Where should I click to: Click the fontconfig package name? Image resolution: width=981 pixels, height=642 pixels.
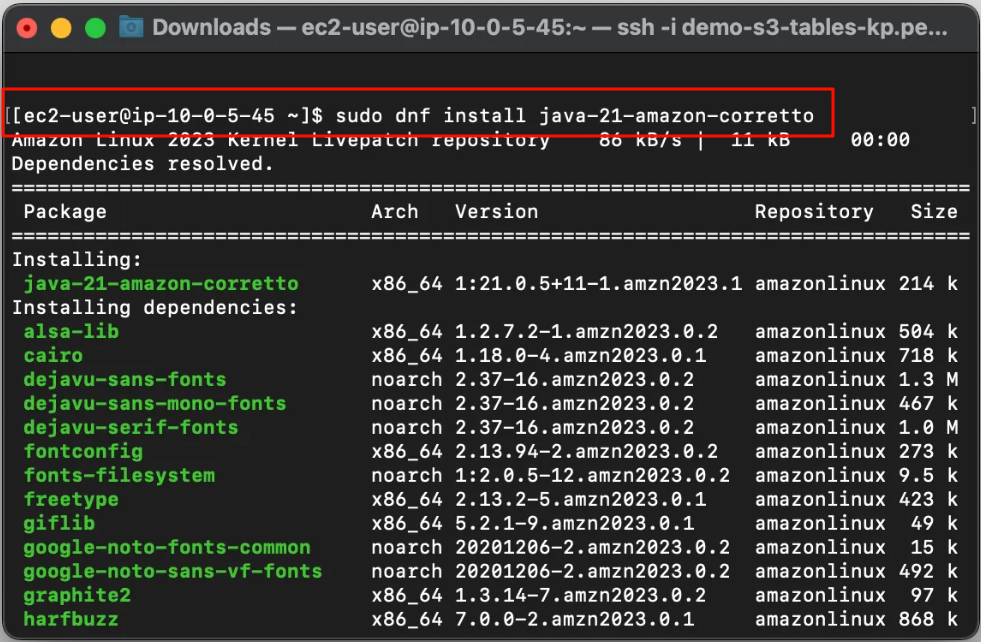(83, 451)
